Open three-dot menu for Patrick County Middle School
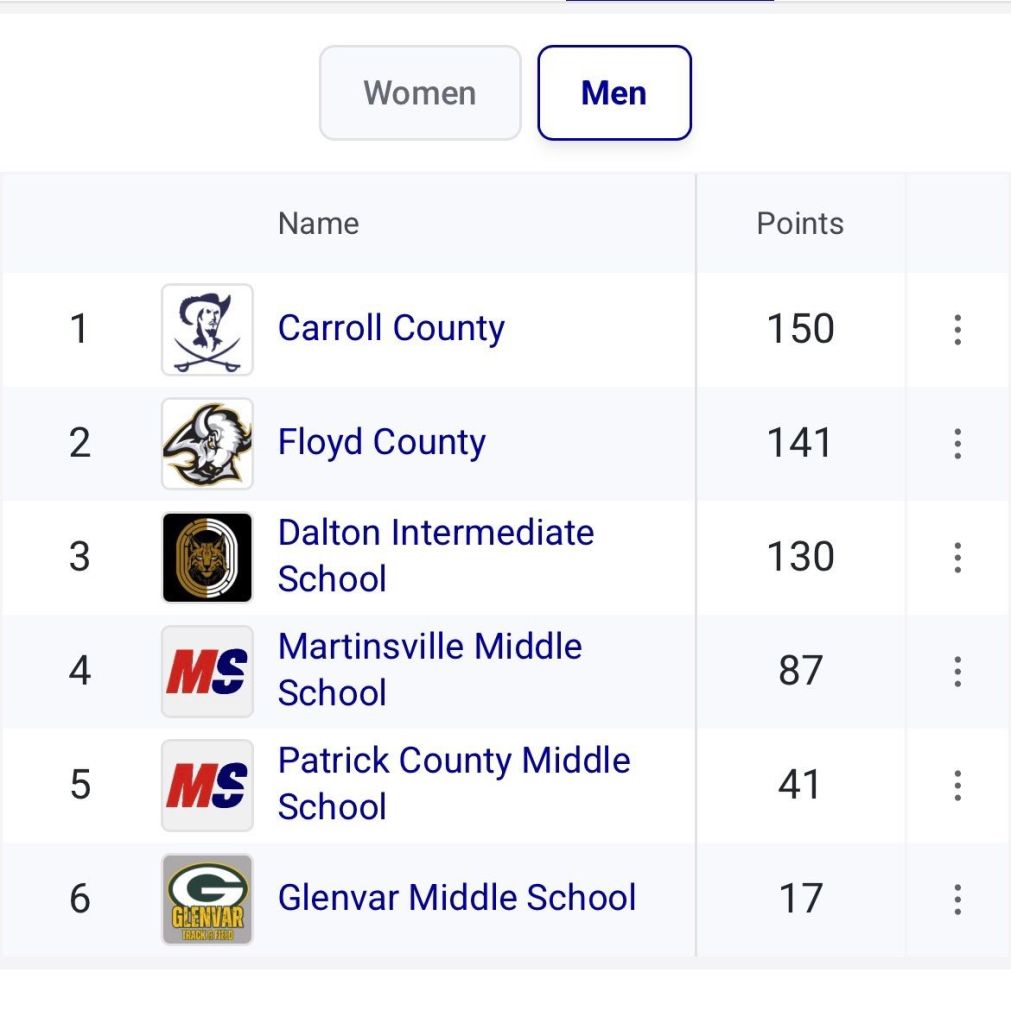 click(x=957, y=785)
